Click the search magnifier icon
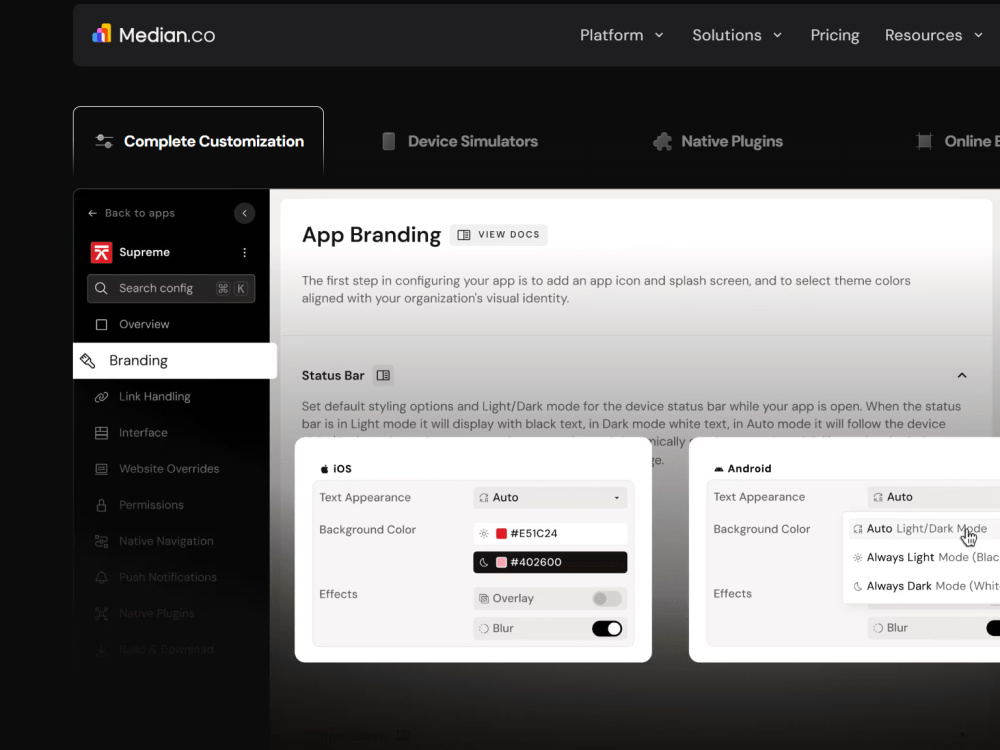The width and height of the screenshot is (1000, 750). coord(101,288)
